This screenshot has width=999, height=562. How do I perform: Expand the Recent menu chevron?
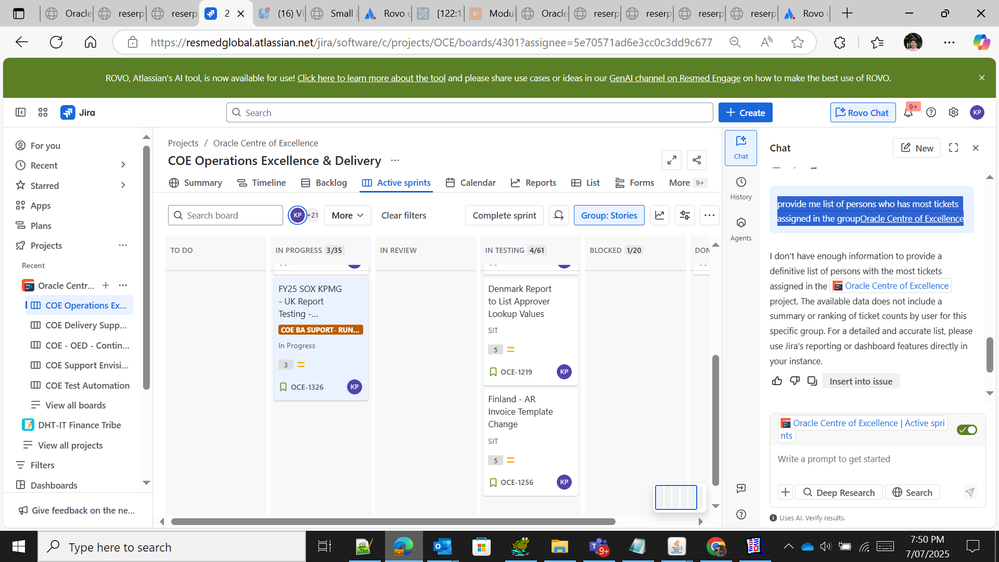click(123, 165)
